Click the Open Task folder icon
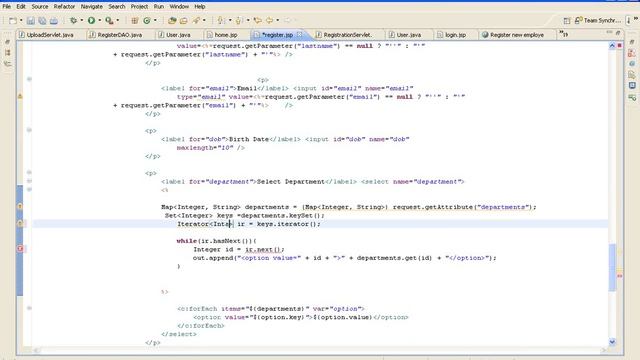The height and width of the screenshot is (360, 640). pos(184,20)
